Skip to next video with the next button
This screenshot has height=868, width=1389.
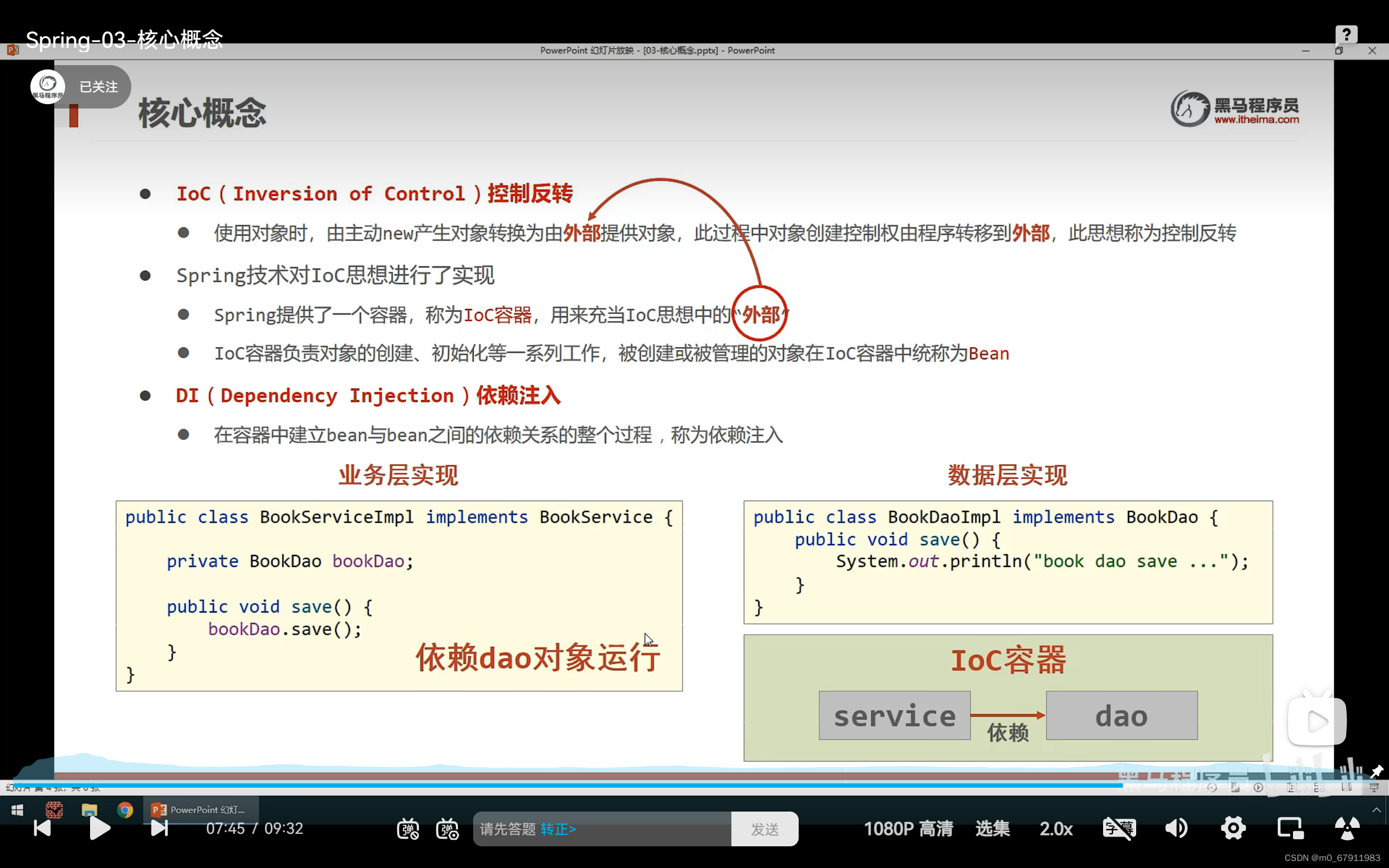(159, 828)
